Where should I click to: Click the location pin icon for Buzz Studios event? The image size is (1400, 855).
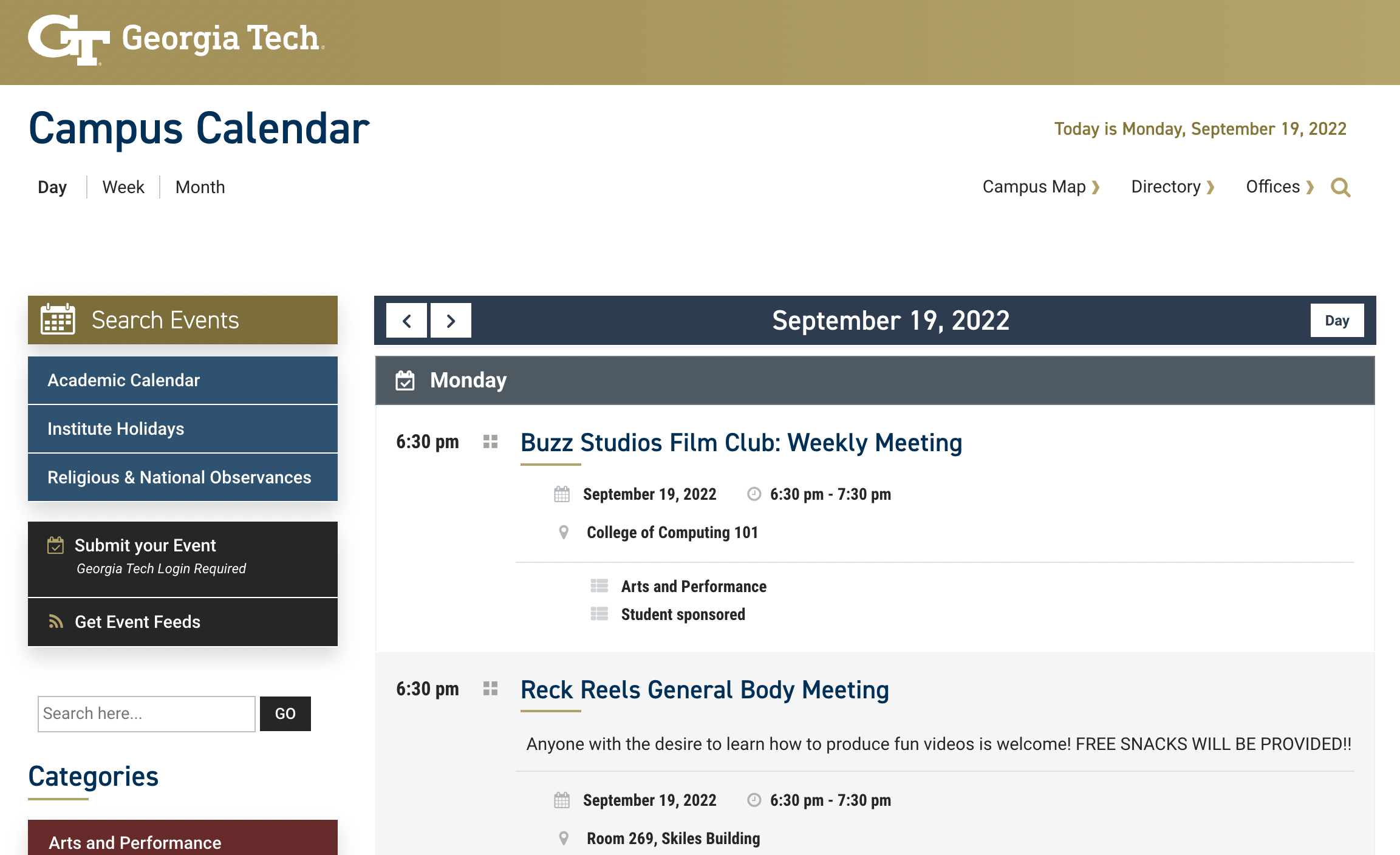tap(562, 531)
